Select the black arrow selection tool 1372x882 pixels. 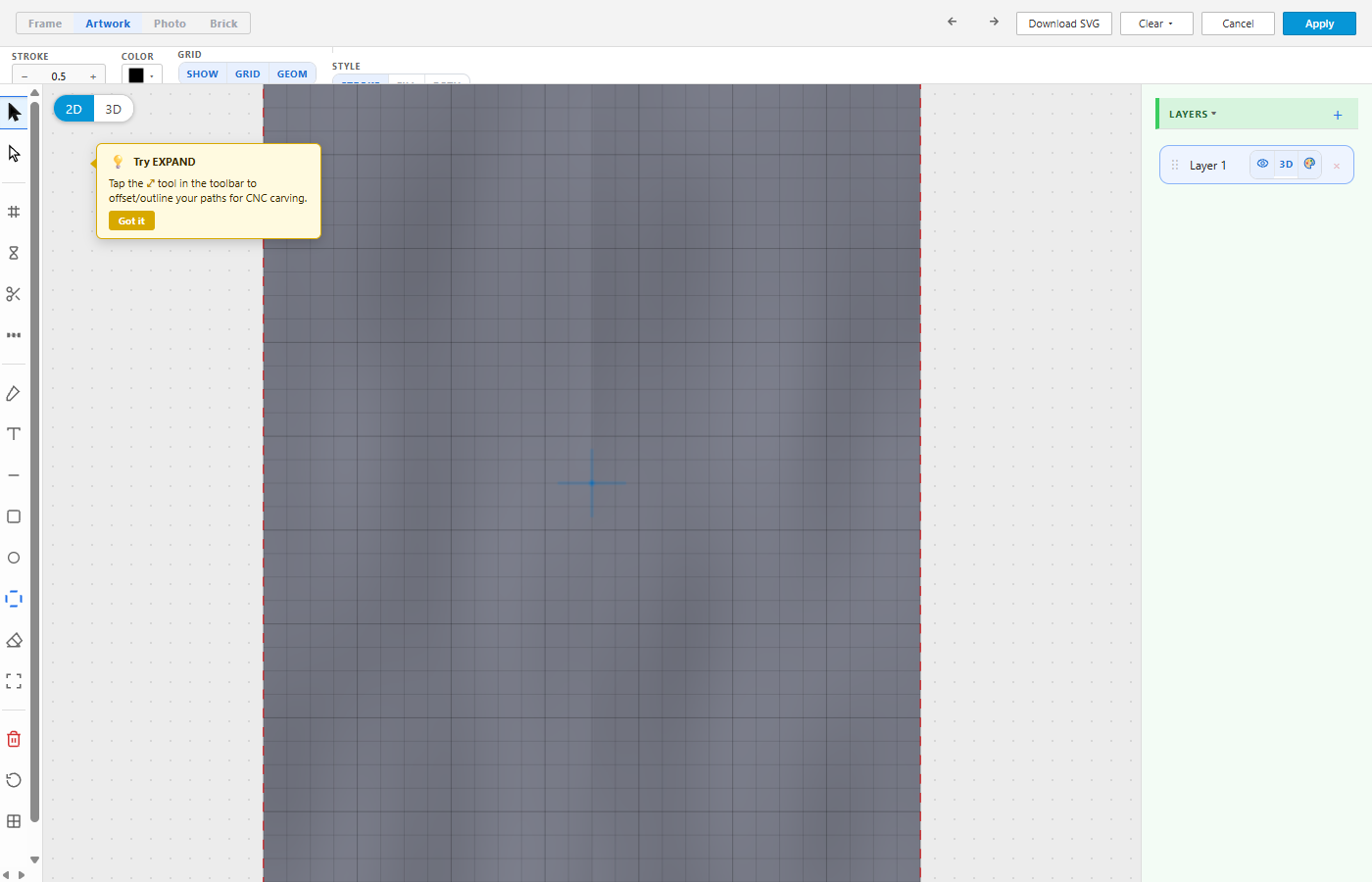point(14,113)
